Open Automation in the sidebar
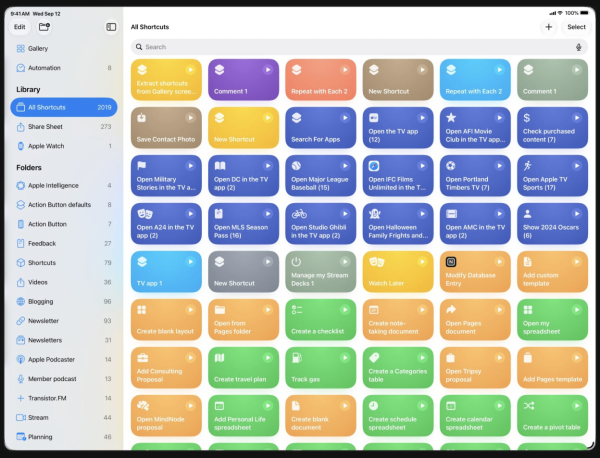The image size is (600, 458). click(64, 68)
